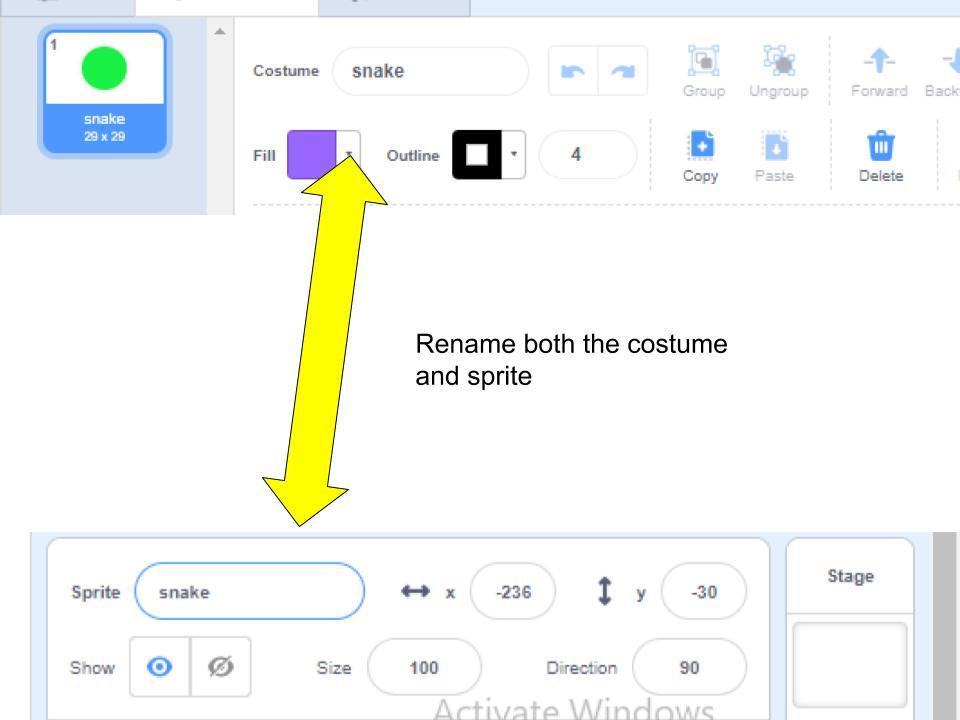
Task: Click the Stage backdrop thumbnail
Action: click(x=850, y=665)
